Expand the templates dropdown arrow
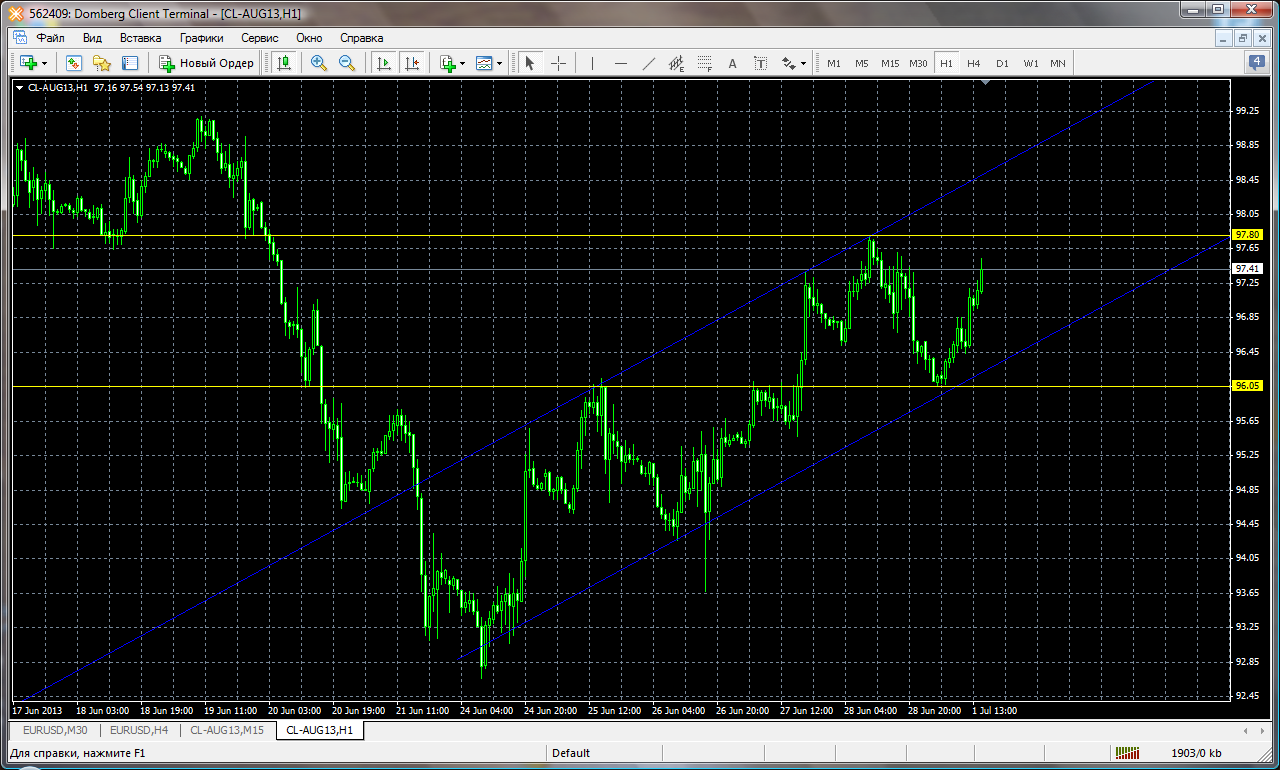 tap(499, 63)
